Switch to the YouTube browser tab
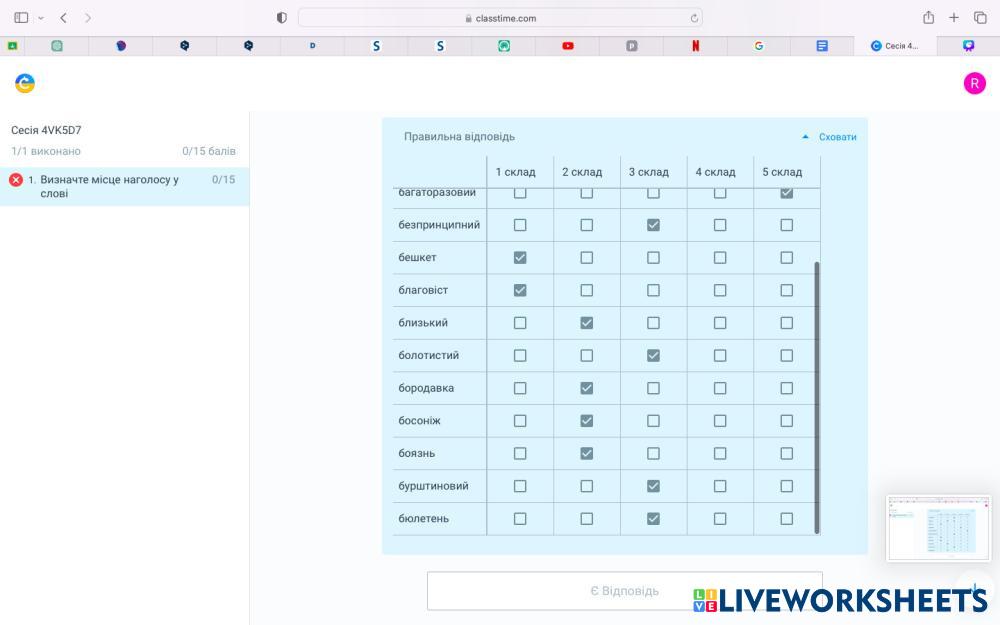1000x625 pixels. click(x=568, y=46)
